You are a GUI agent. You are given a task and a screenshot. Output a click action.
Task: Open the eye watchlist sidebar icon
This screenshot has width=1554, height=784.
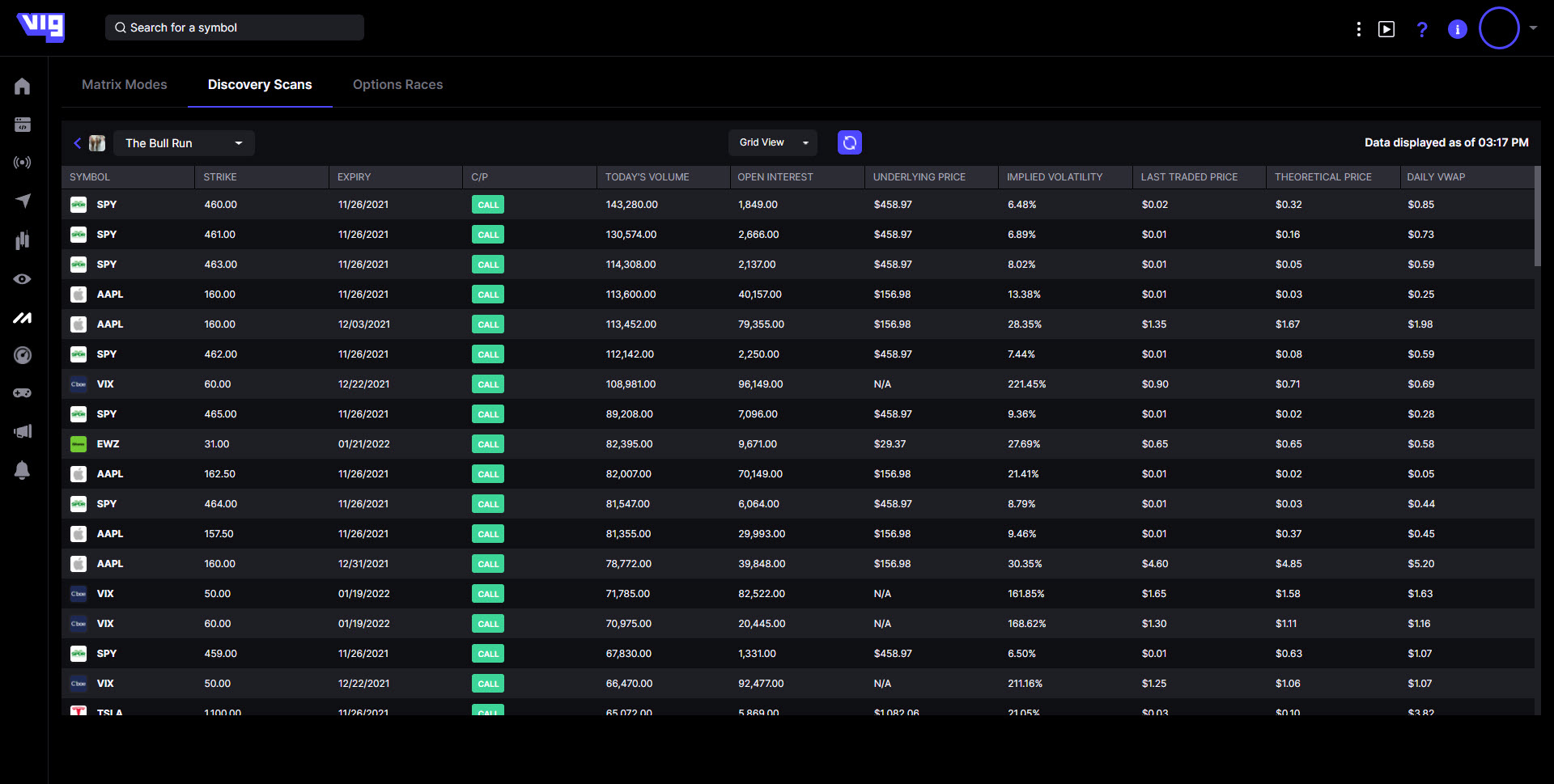tap(23, 279)
